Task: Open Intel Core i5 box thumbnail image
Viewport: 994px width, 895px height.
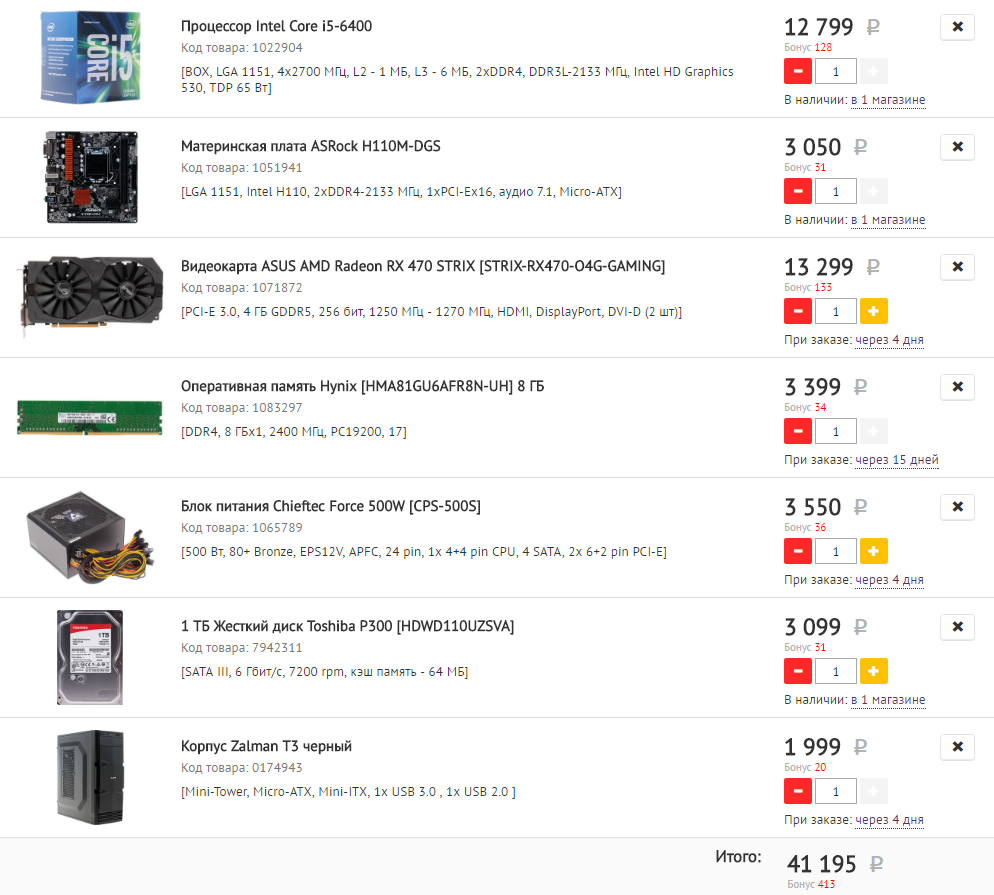Action: coord(90,57)
